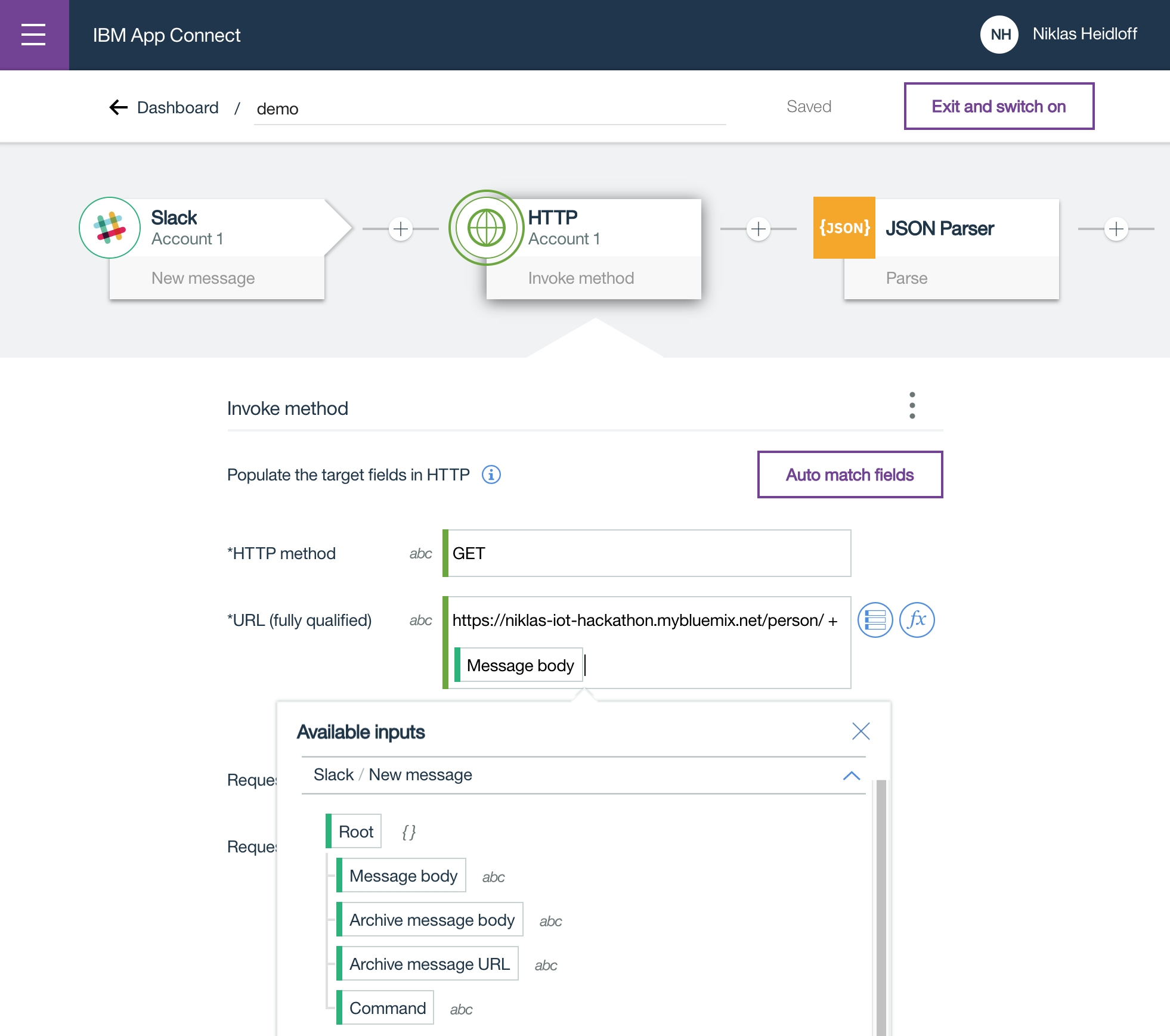Click the IBM App Connect title
This screenshot has width=1170, height=1036.
tap(166, 35)
